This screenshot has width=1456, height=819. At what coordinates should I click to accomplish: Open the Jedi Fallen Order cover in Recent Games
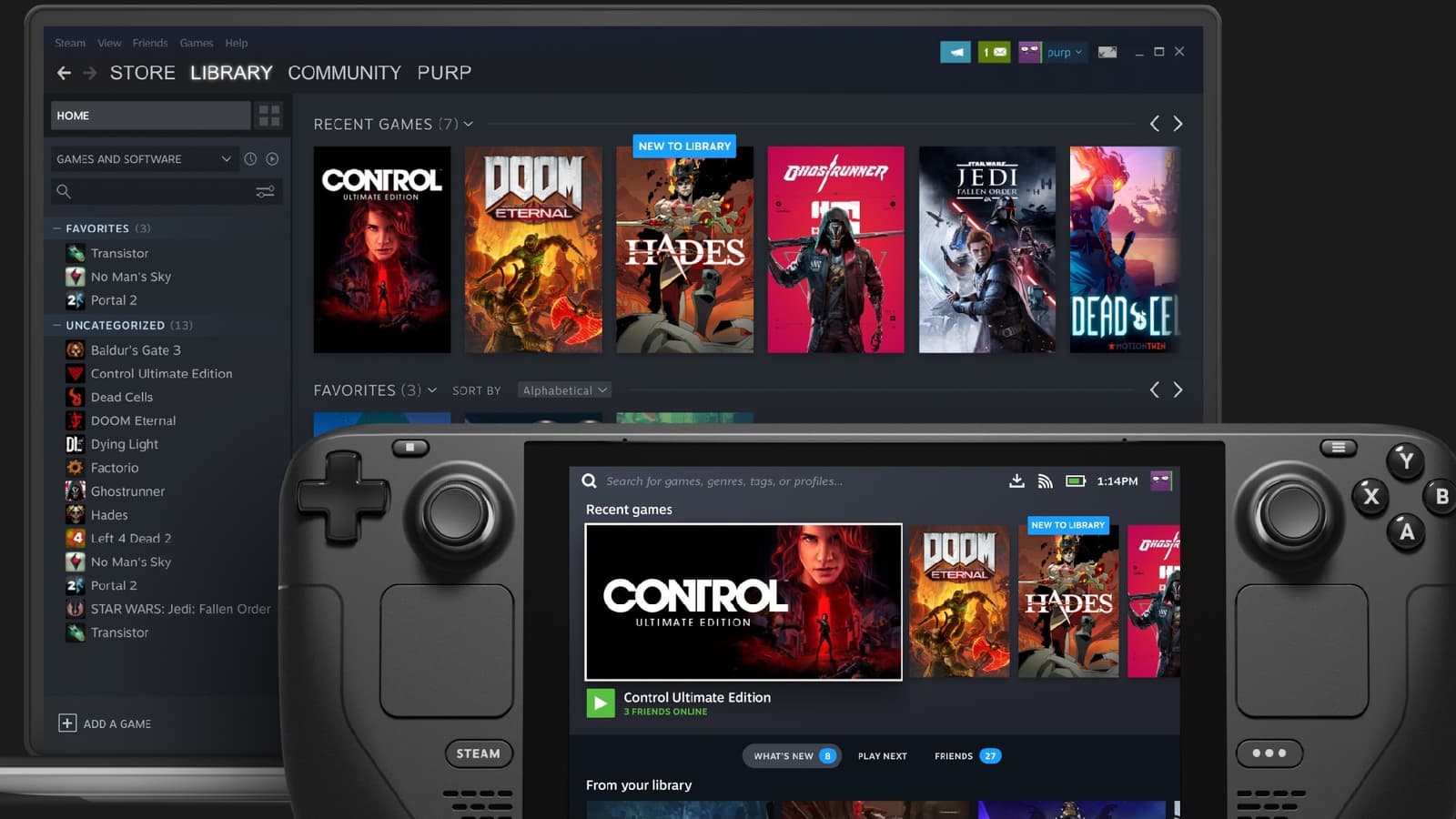coord(987,249)
